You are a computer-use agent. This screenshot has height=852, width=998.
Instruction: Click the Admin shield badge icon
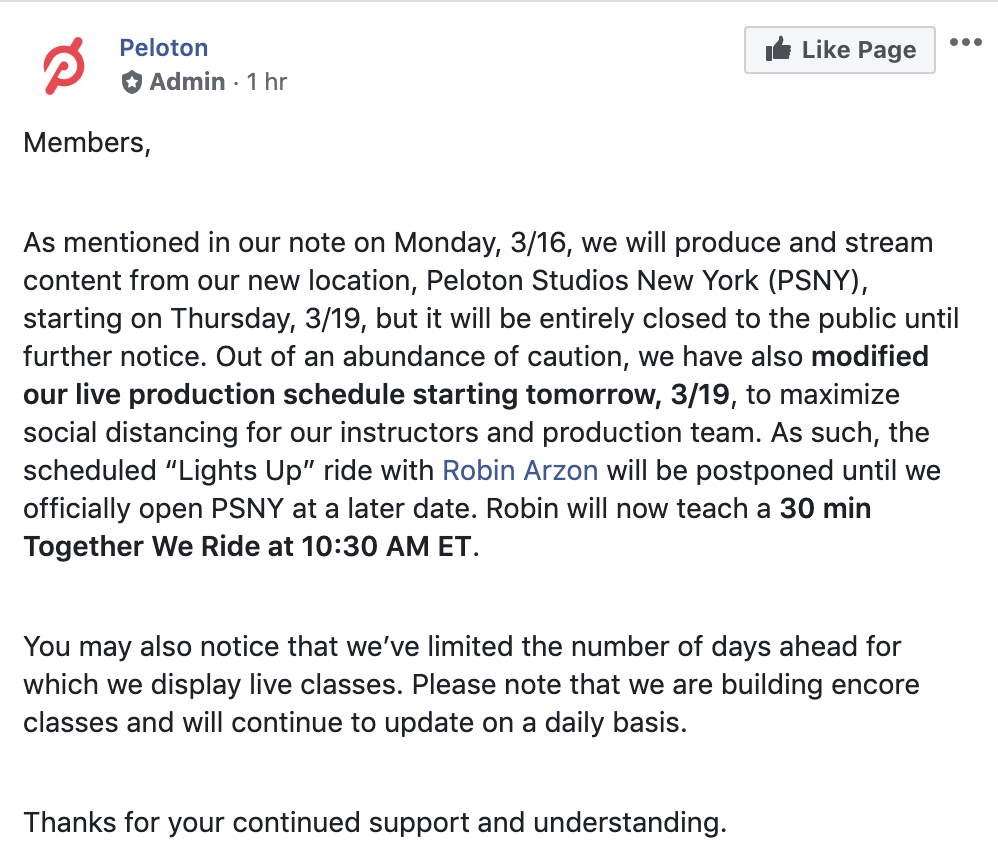[132, 82]
